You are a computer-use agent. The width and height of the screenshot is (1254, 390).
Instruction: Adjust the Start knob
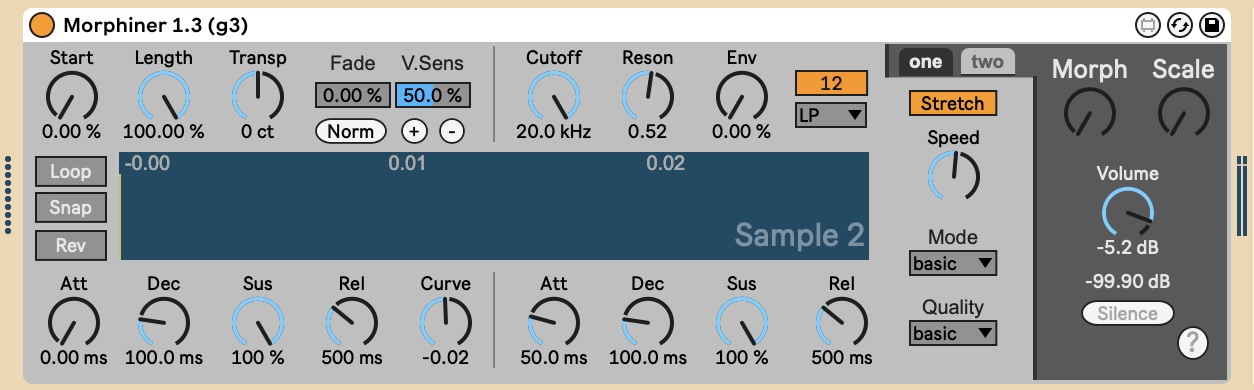72,96
